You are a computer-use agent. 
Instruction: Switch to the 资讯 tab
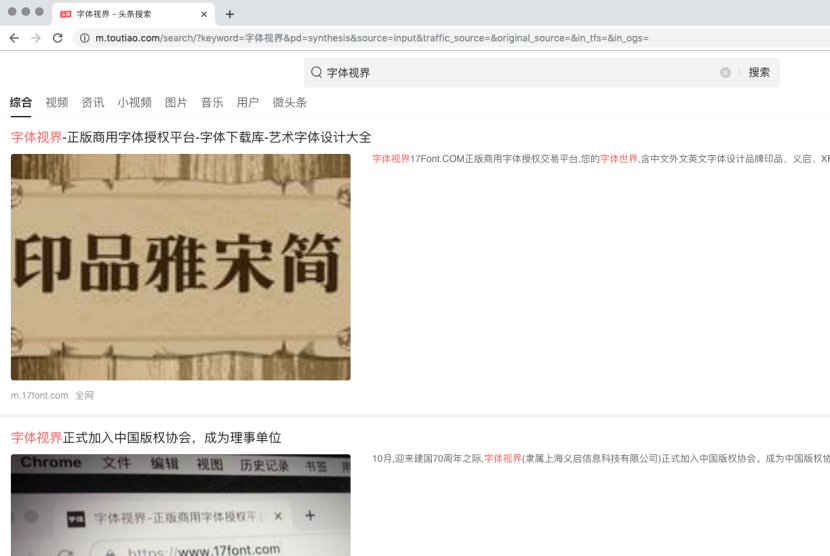pyautogui.click(x=93, y=103)
